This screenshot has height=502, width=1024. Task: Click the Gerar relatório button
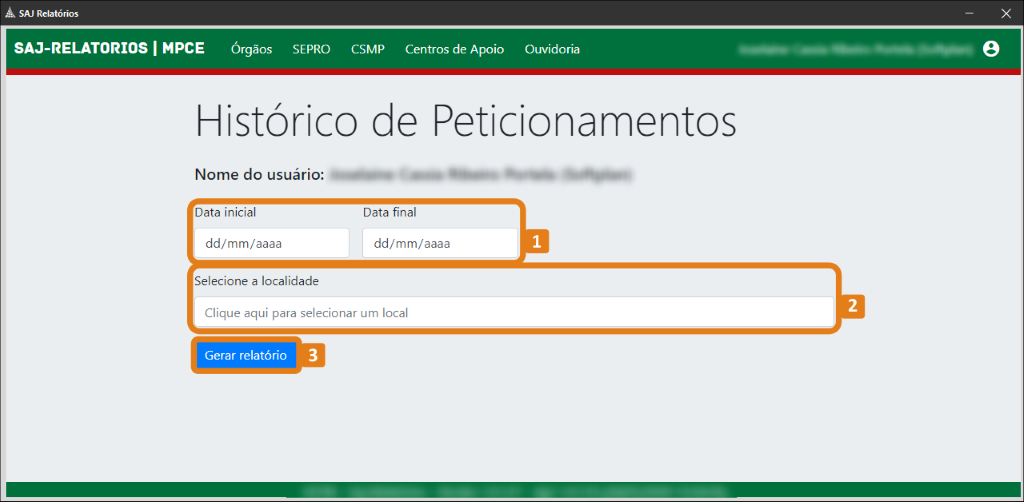coord(246,356)
